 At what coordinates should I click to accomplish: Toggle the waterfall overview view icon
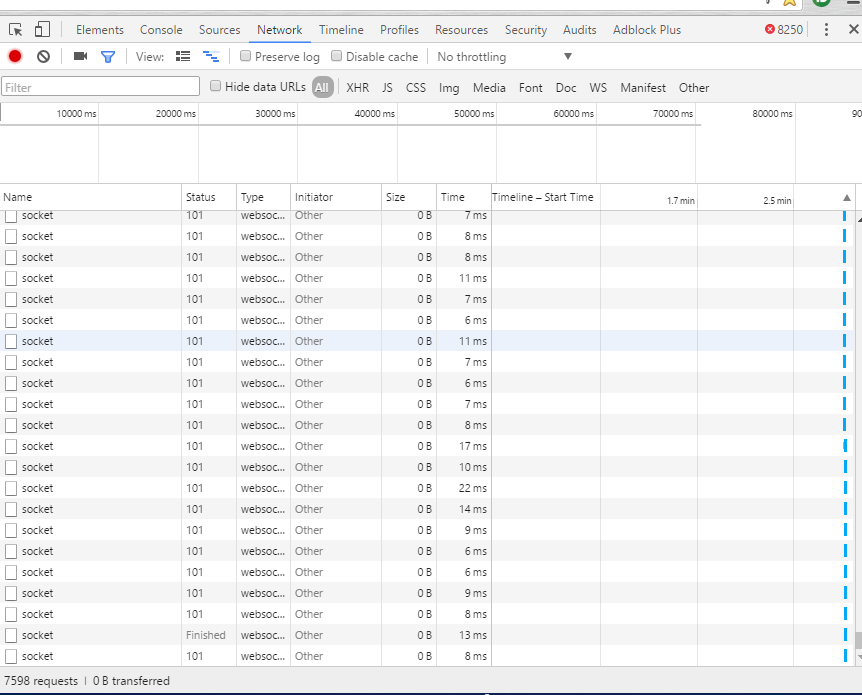211,56
